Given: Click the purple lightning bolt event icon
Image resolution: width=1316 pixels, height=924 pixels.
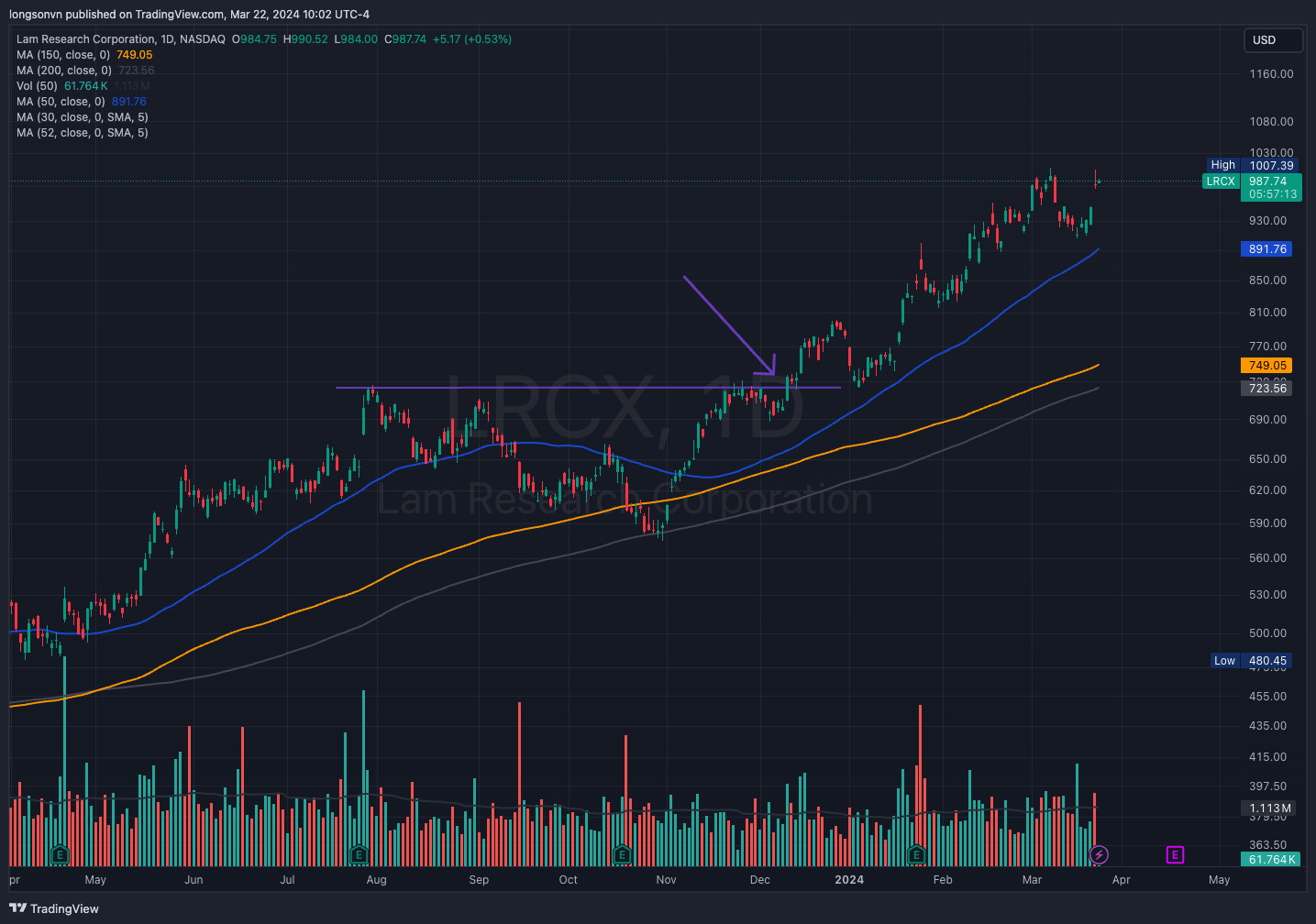Looking at the screenshot, I should [1099, 855].
